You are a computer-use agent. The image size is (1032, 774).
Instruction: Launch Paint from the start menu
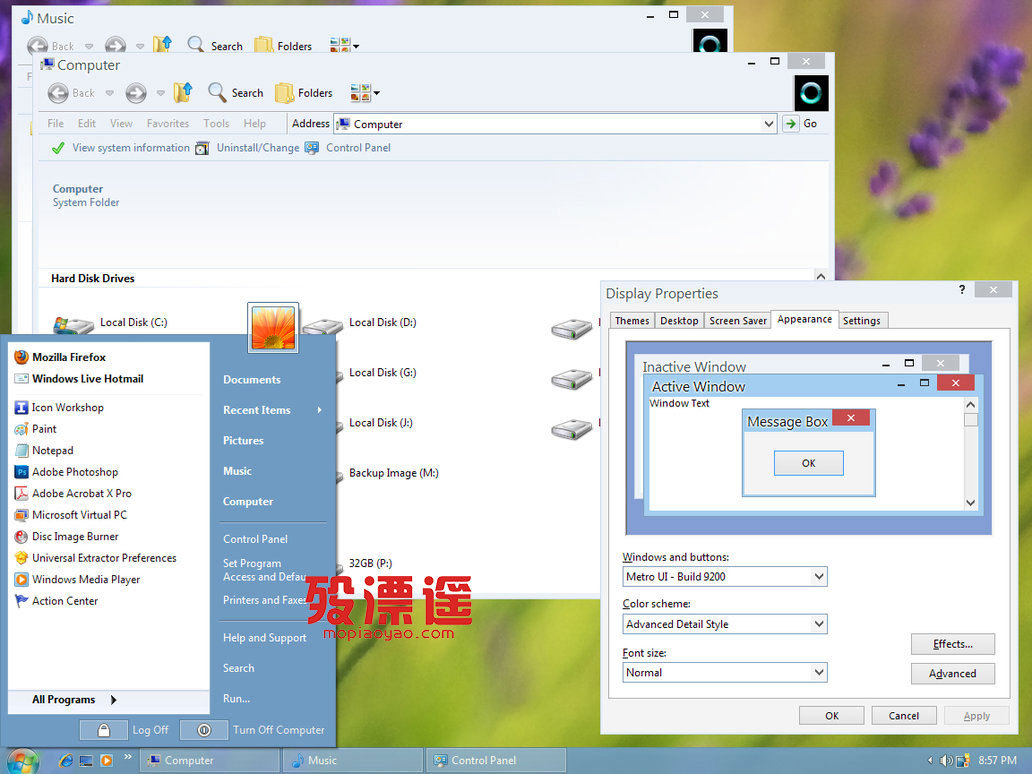36,428
